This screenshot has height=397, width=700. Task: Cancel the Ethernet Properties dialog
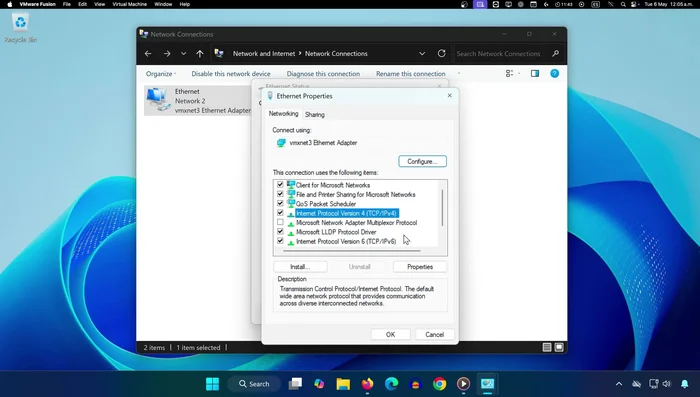434,334
